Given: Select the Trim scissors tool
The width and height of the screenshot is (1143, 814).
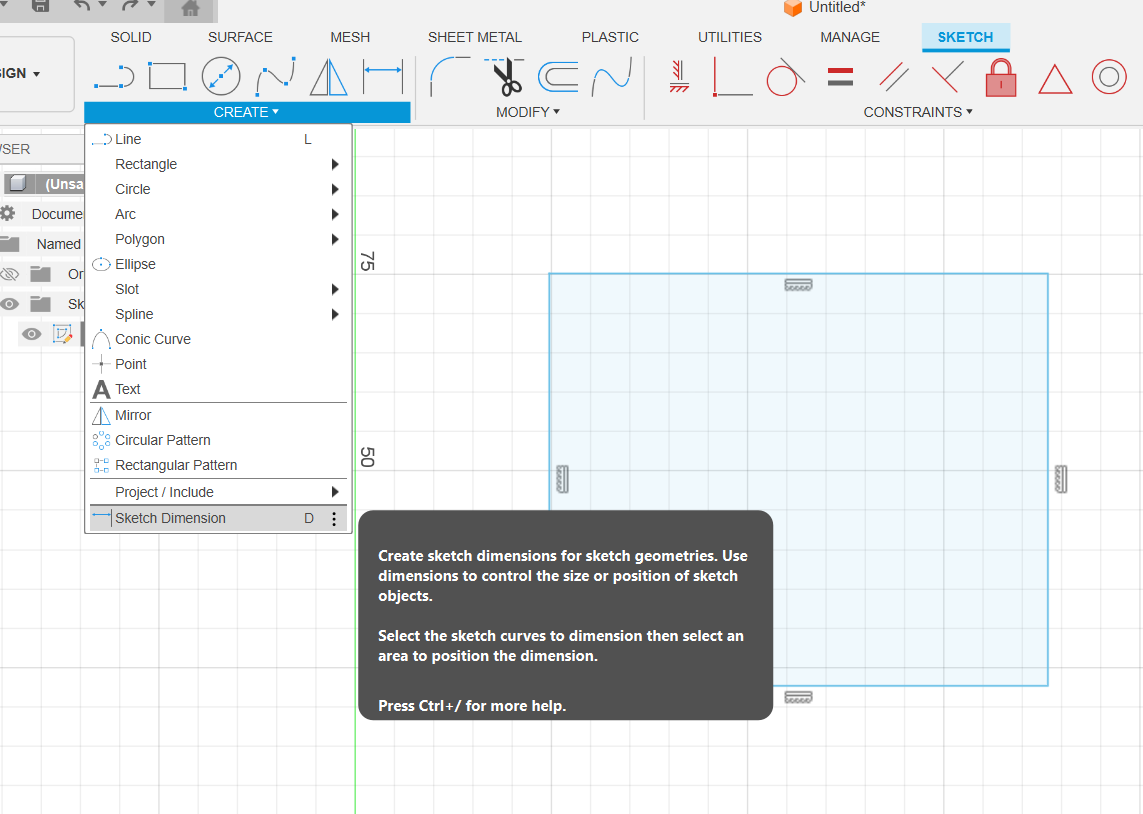Looking at the screenshot, I should click(505, 77).
